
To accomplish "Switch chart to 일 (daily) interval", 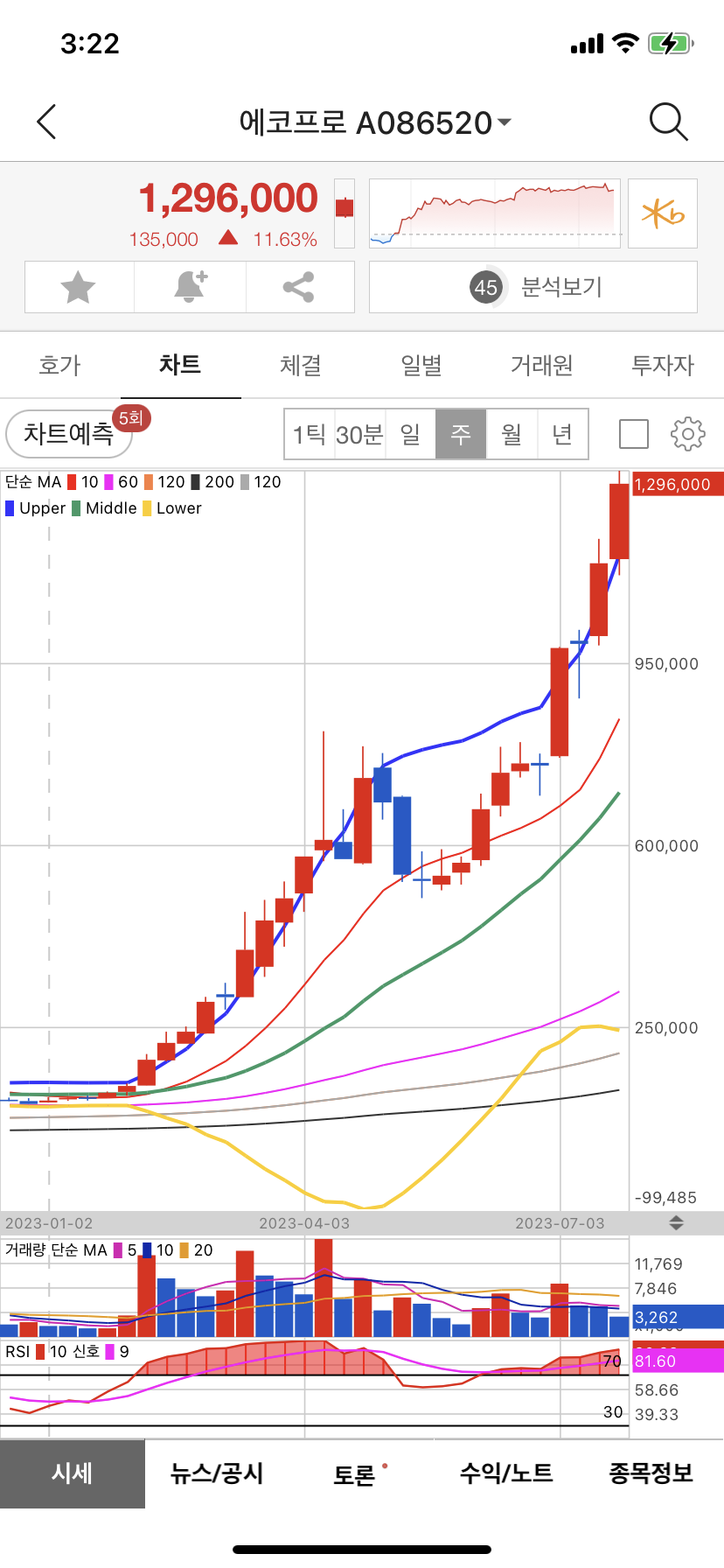I will pyautogui.click(x=410, y=434).
